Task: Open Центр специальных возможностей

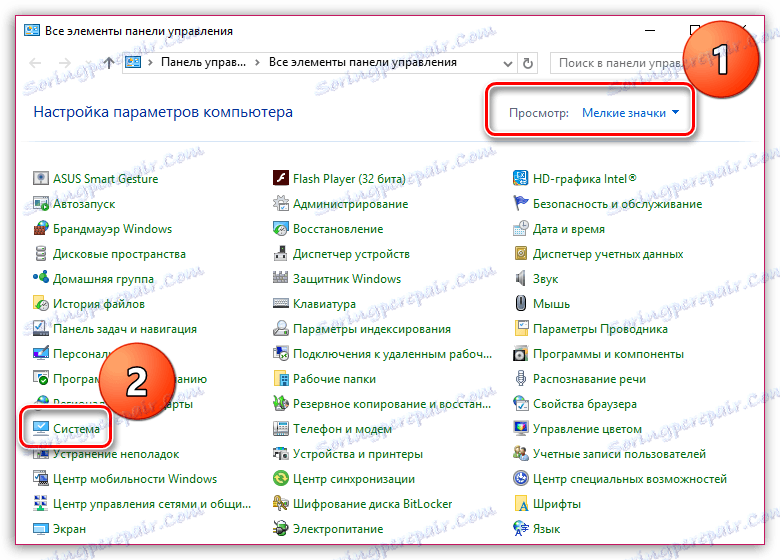Action: coord(630,478)
